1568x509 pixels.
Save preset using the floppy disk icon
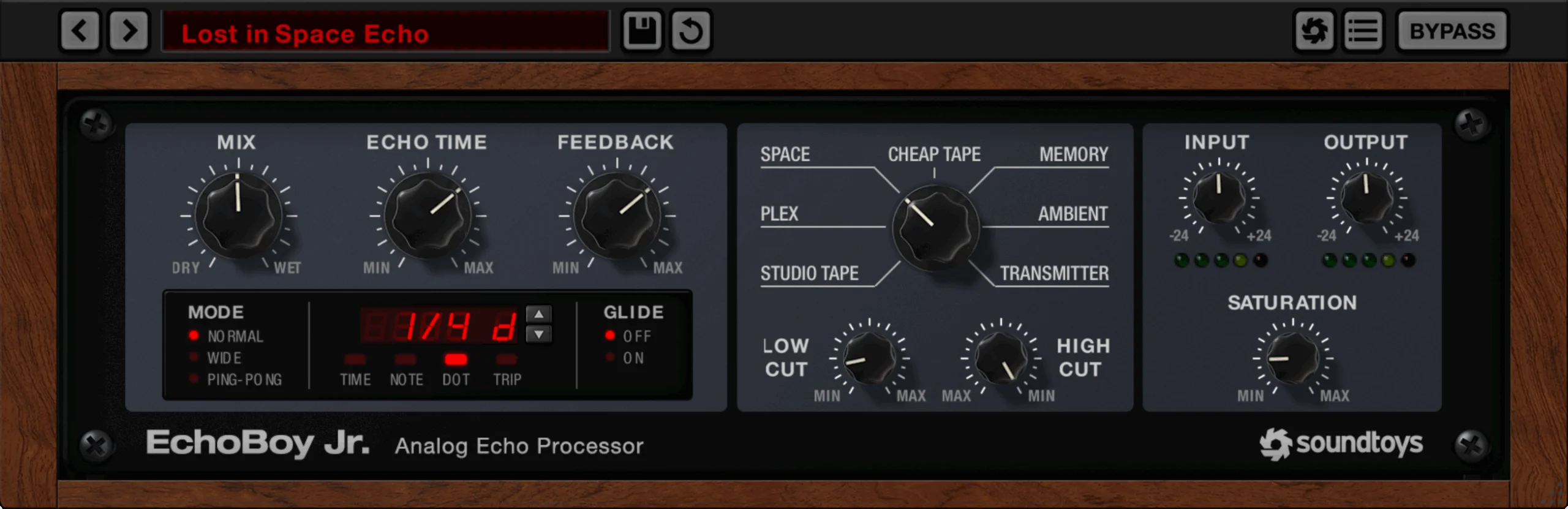click(x=642, y=30)
